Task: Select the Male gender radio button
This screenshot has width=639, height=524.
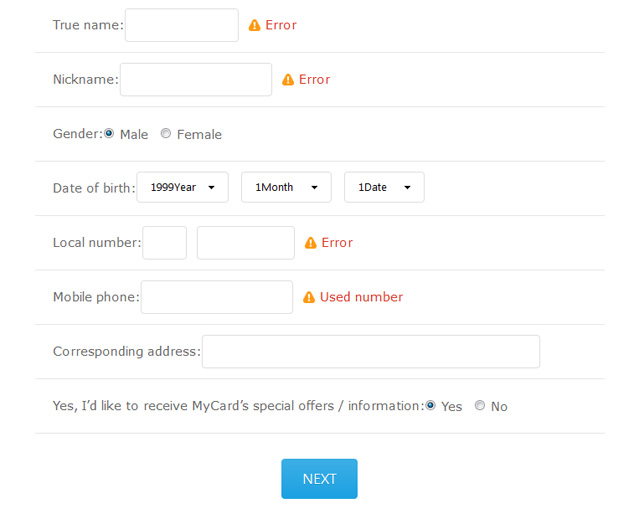Action: (109, 133)
